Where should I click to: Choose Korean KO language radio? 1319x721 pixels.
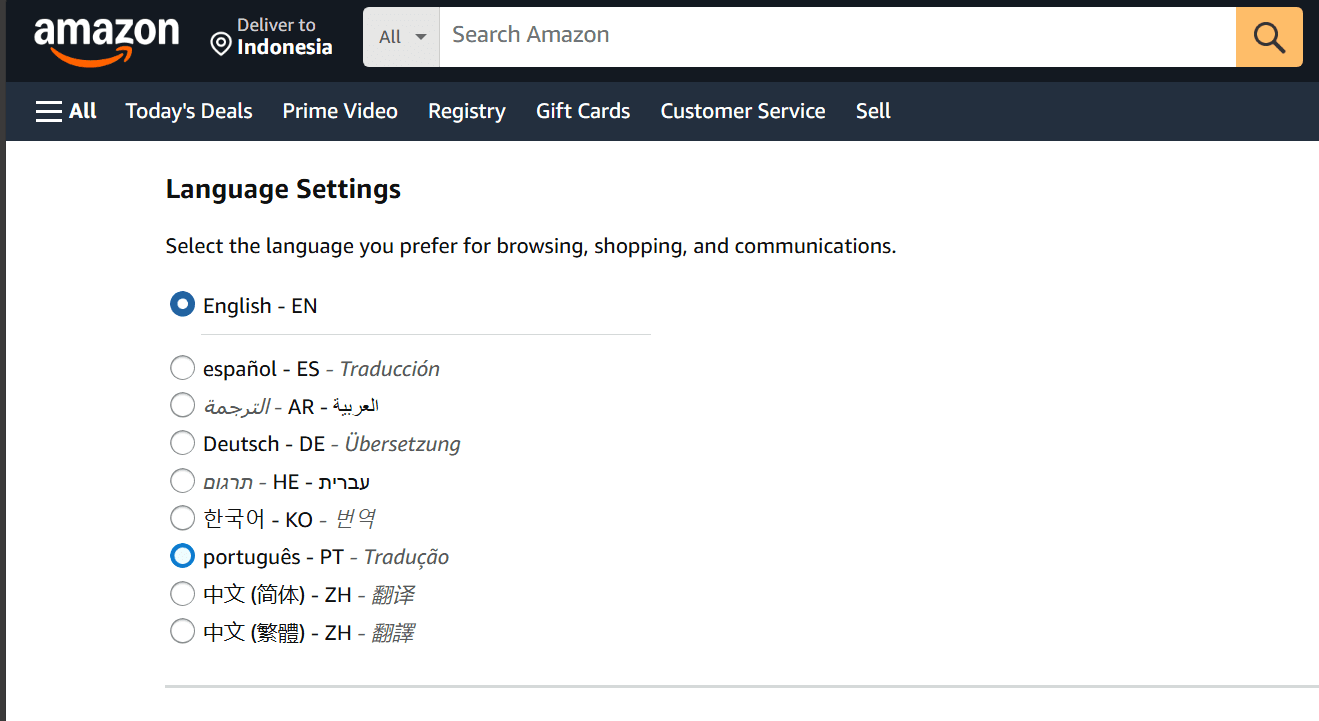tap(182, 518)
